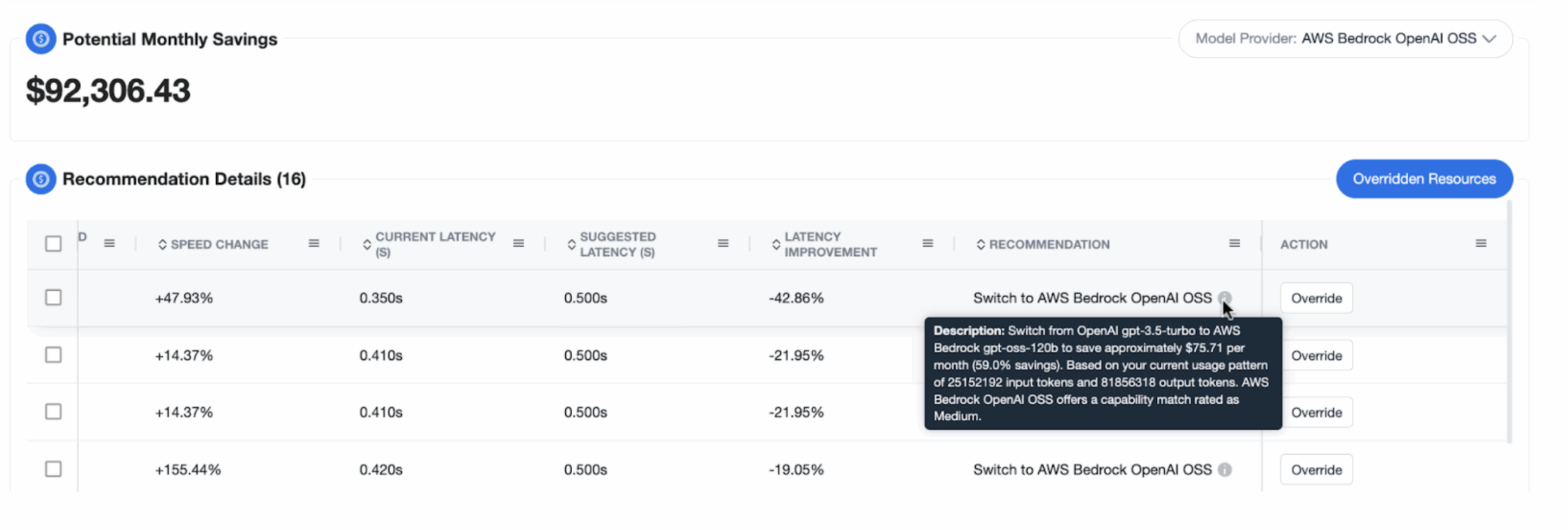This screenshot has height=530, width=1568.
Task: Click the ACTION column header
Action: pyautogui.click(x=1304, y=245)
